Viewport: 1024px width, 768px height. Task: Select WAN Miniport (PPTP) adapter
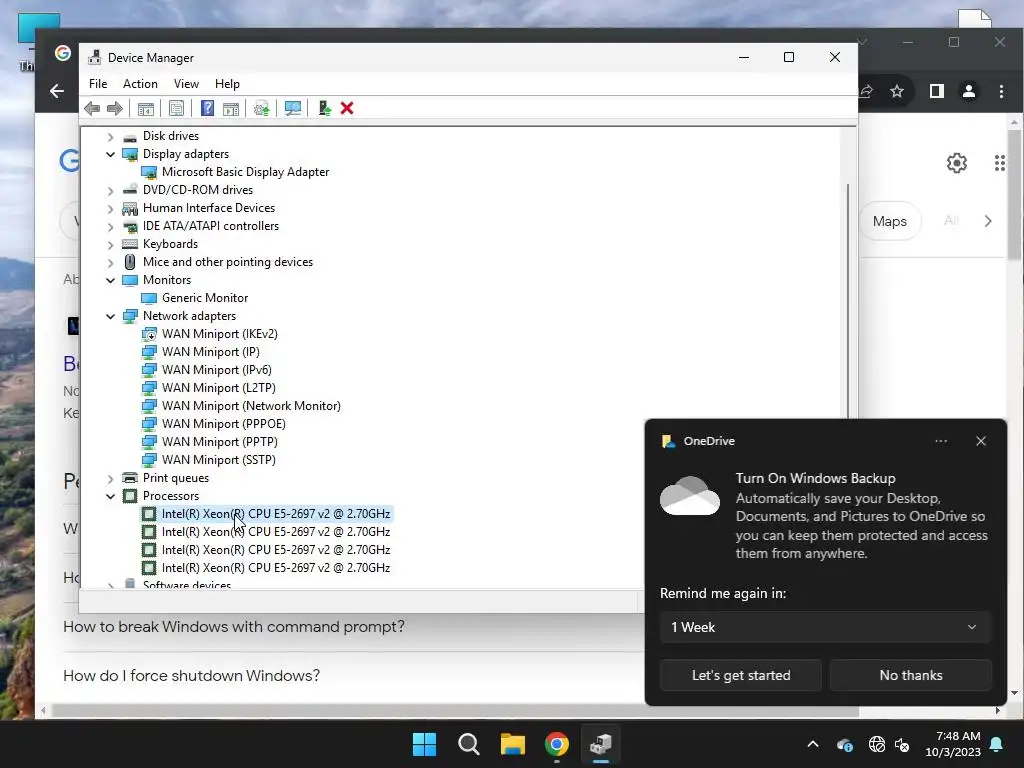click(219, 442)
